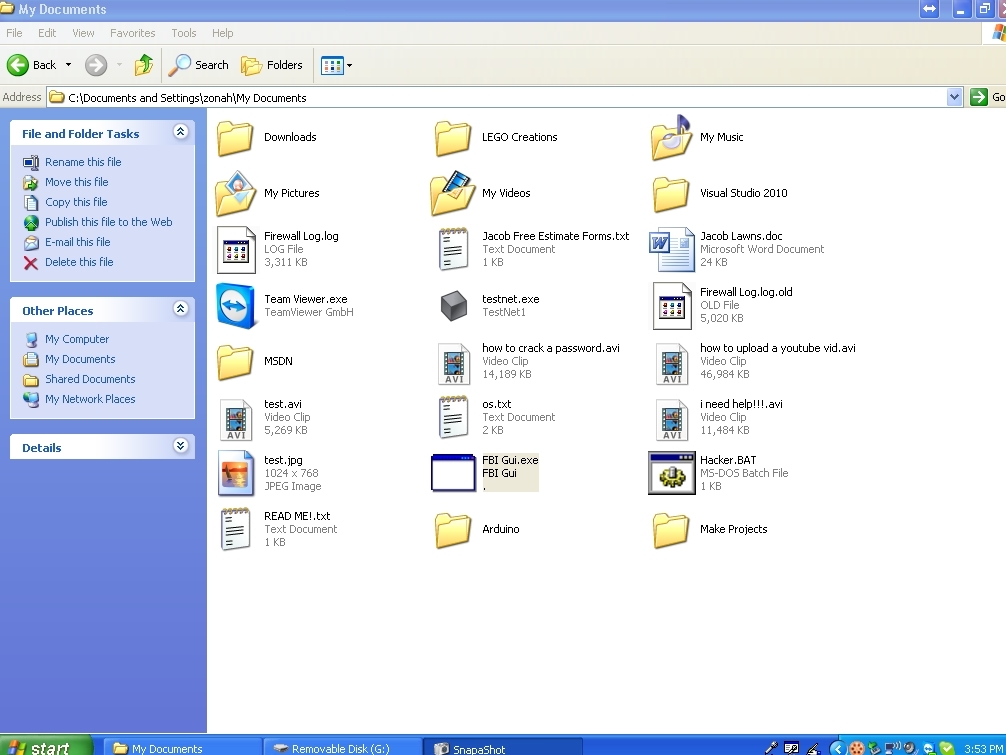Select the READ ME!.txt icon
The image size is (1006, 755).
click(235, 529)
